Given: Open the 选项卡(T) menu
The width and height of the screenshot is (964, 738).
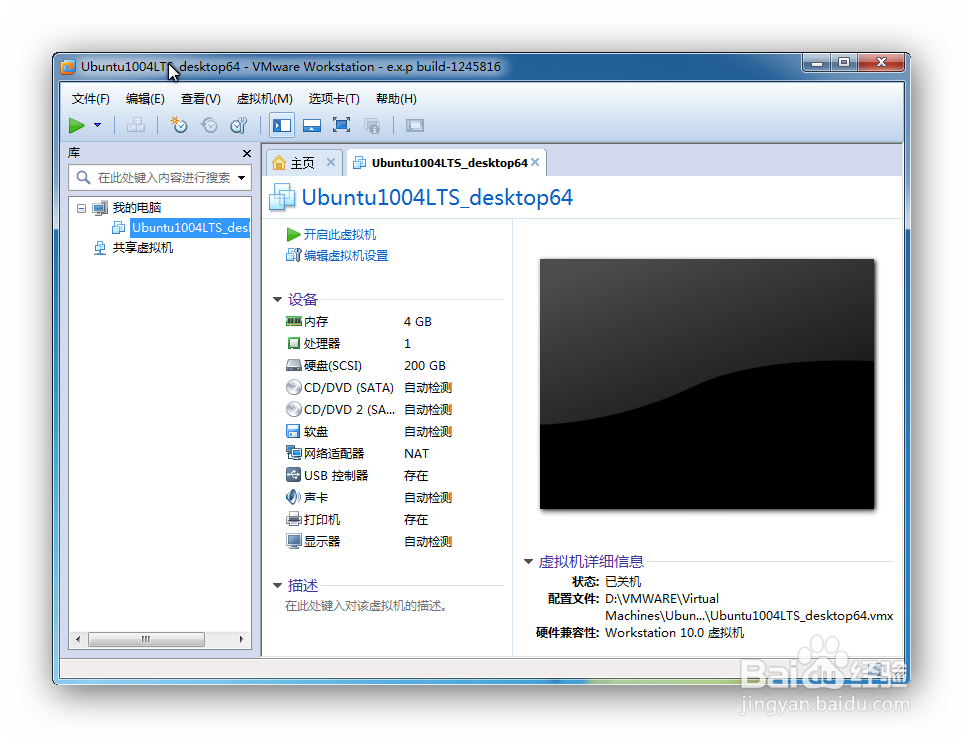Looking at the screenshot, I should (334, 99).
